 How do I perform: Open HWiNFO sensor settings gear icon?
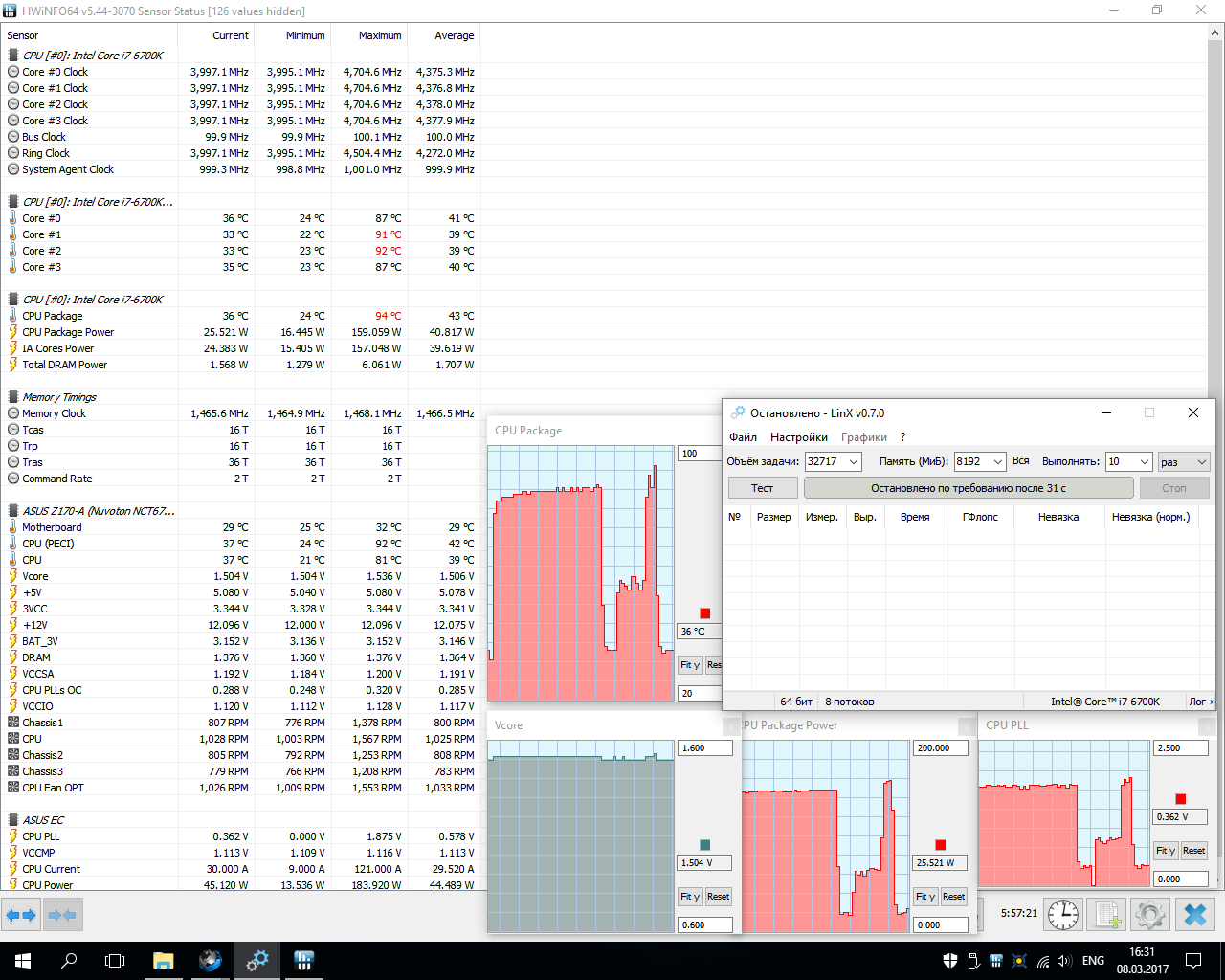[x=1150, y=915]
